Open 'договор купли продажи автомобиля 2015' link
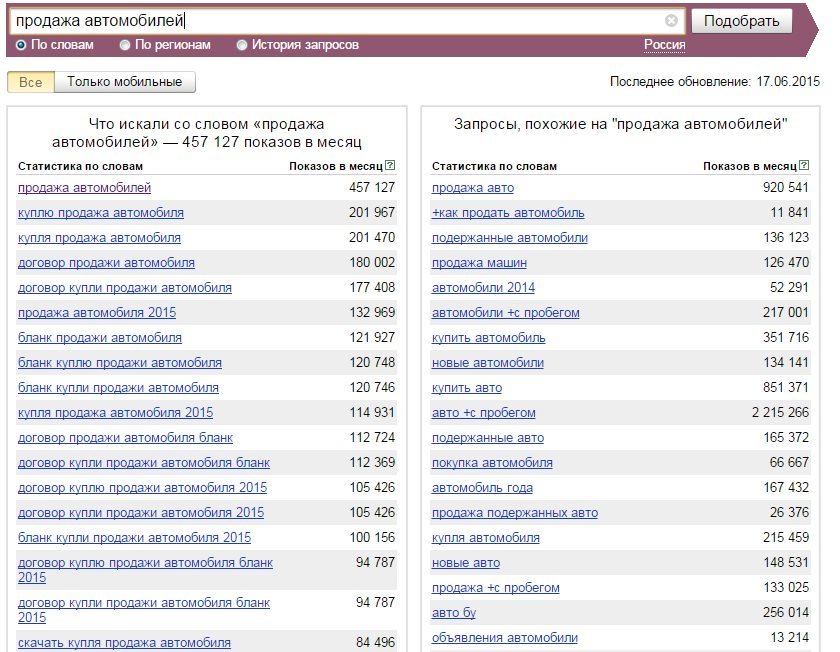 click(141, 513)
